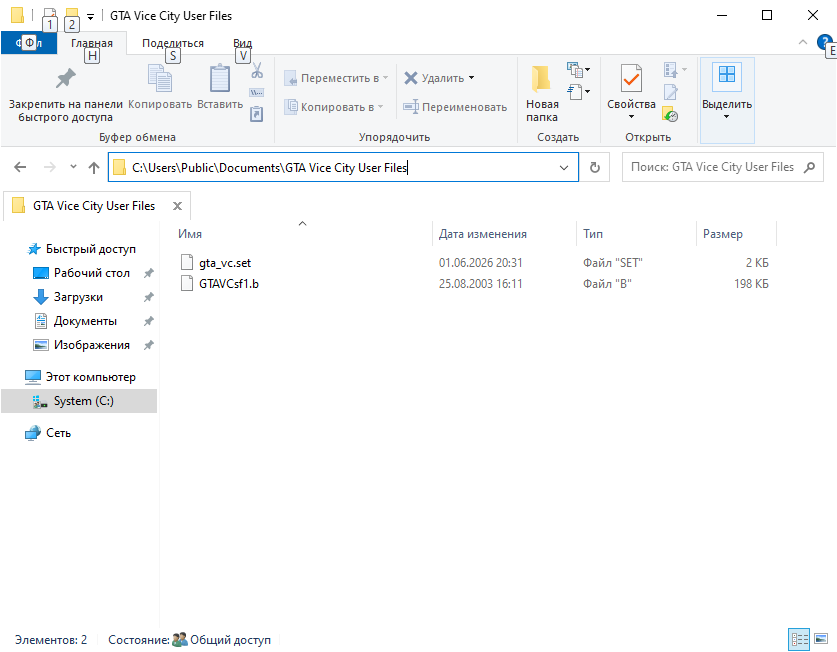Switch to the Главная ribbon tab
Image resolution: width=837 pixels, height=652 pixels.
click(92, 43)
